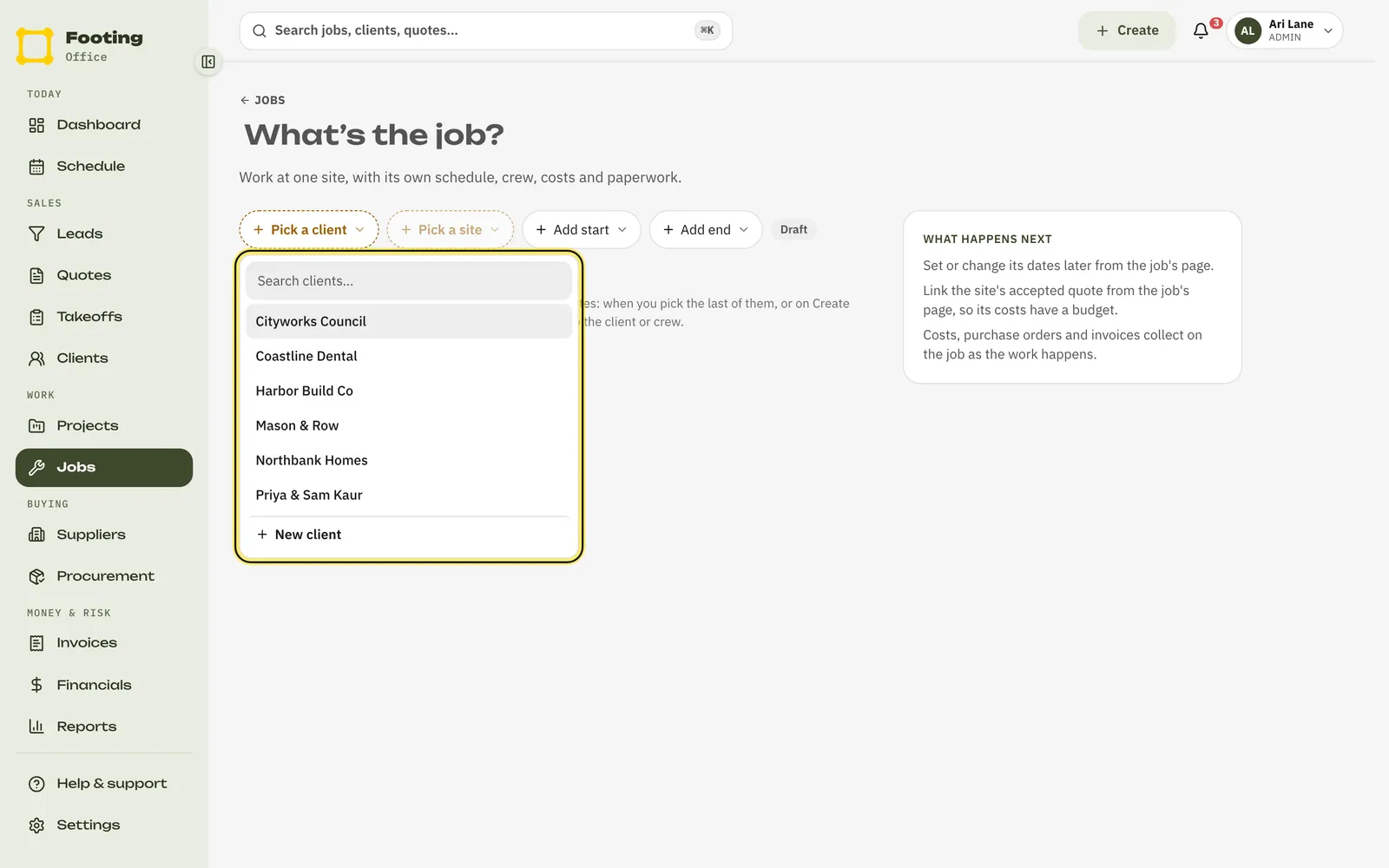Click the Draft status badge
This screenshot has height=868, width=1389.
[793, 230]
